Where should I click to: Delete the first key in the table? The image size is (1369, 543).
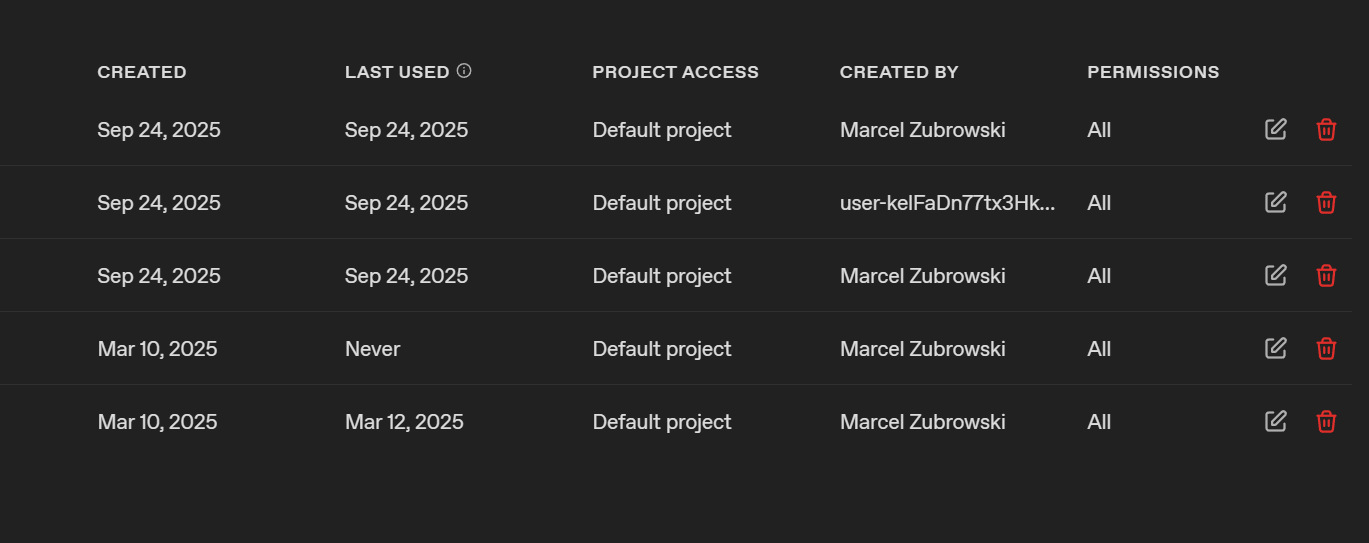tap(1326, 129)
